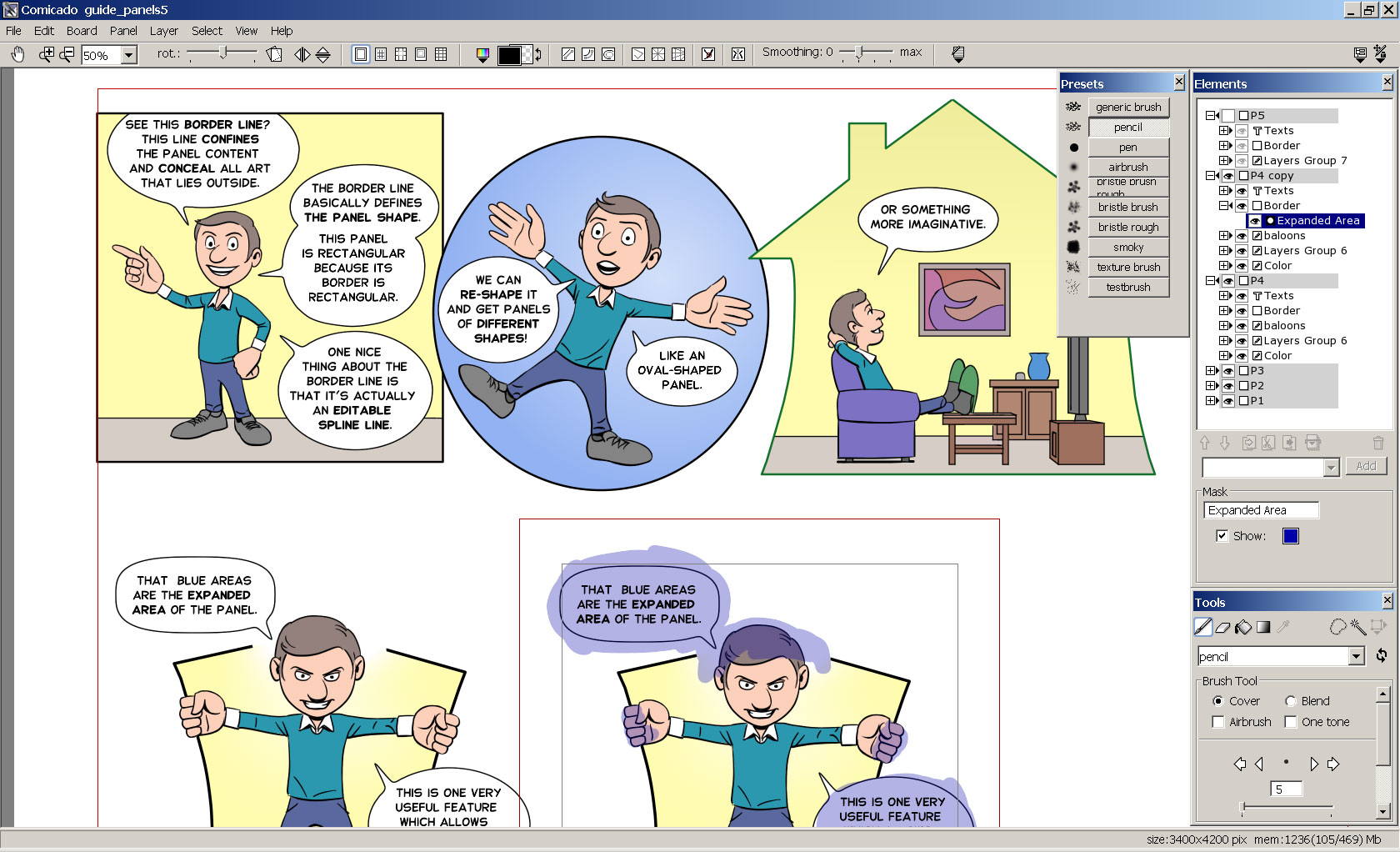Open the zoom percentage dropdown showing 50%
Image resolution: width=1400 pixels, height=852 pixels.
(129, 56)
